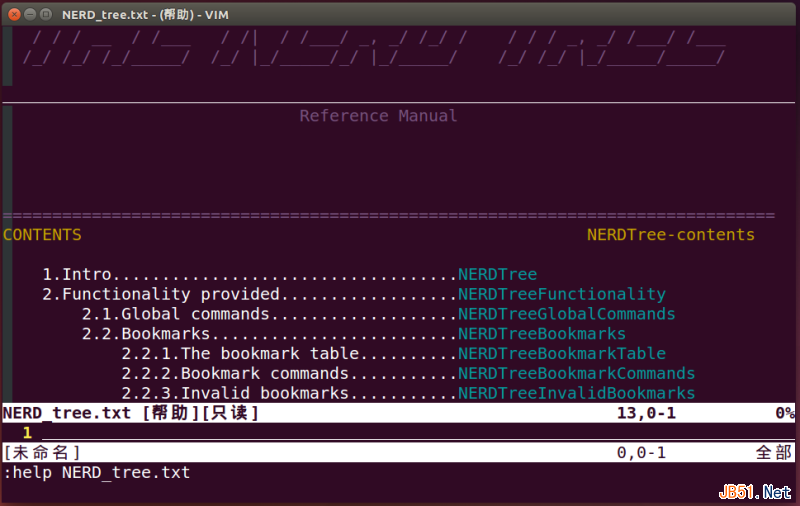Click '2.2.3.Invalid bookmarks' entry

235,393
